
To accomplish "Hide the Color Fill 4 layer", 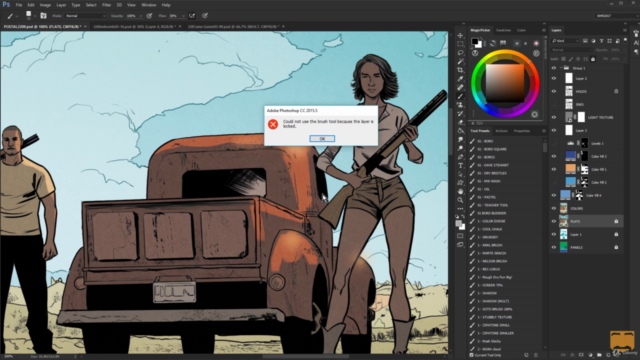I will click(554, 196).
